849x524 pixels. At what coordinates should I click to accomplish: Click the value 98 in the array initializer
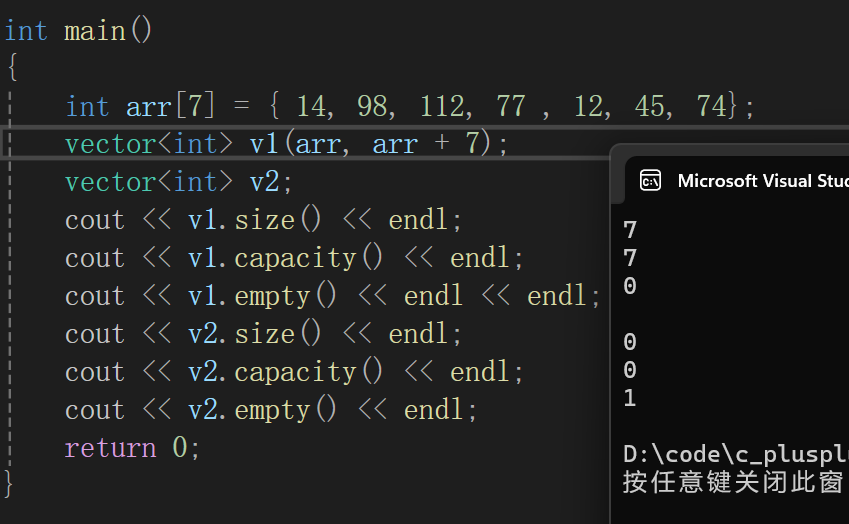372,106
